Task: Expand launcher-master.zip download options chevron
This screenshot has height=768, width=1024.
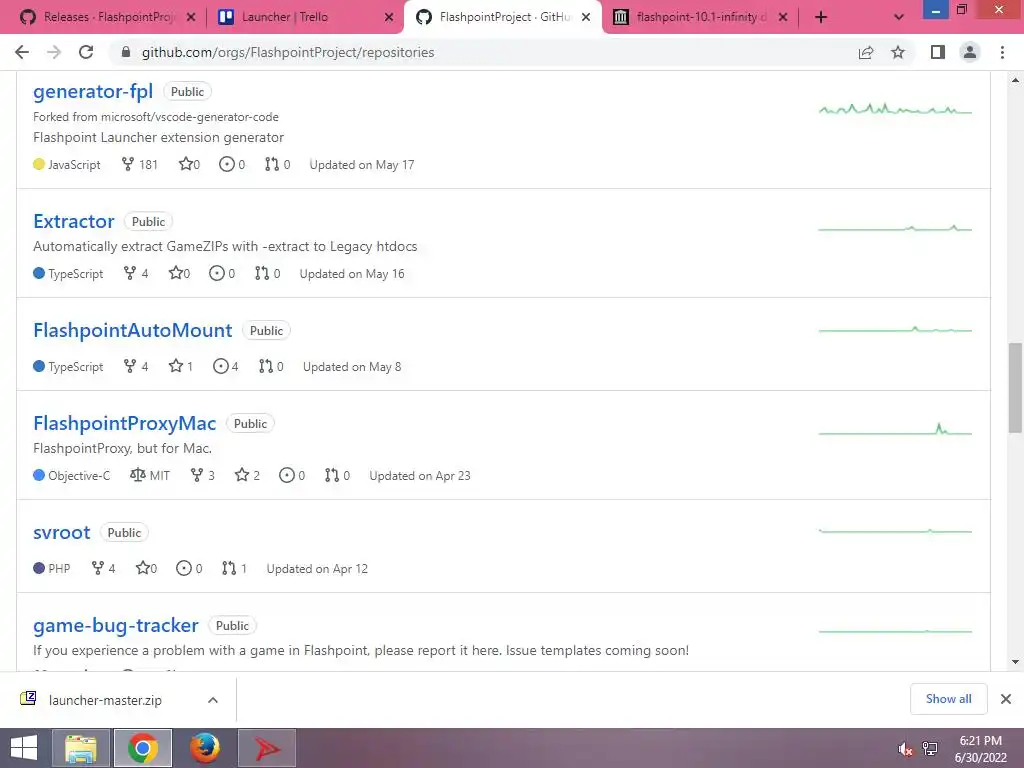Action: (x=213, y=700)
